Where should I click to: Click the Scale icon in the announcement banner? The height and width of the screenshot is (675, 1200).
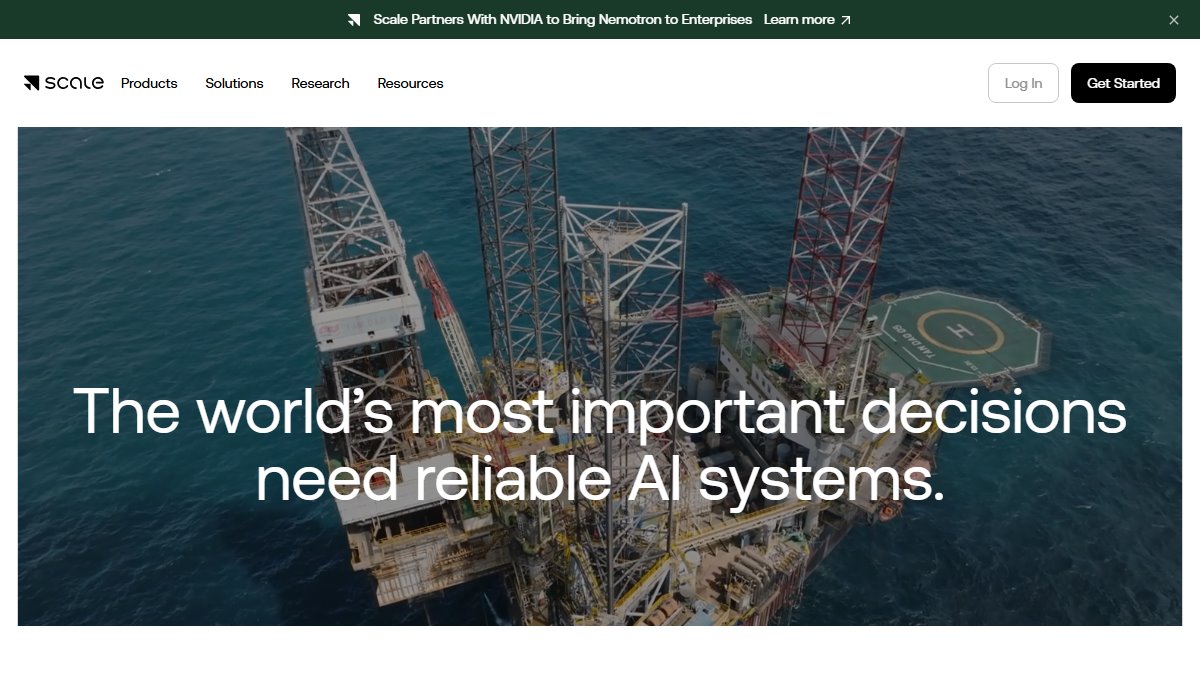click(x=354, y=20)
